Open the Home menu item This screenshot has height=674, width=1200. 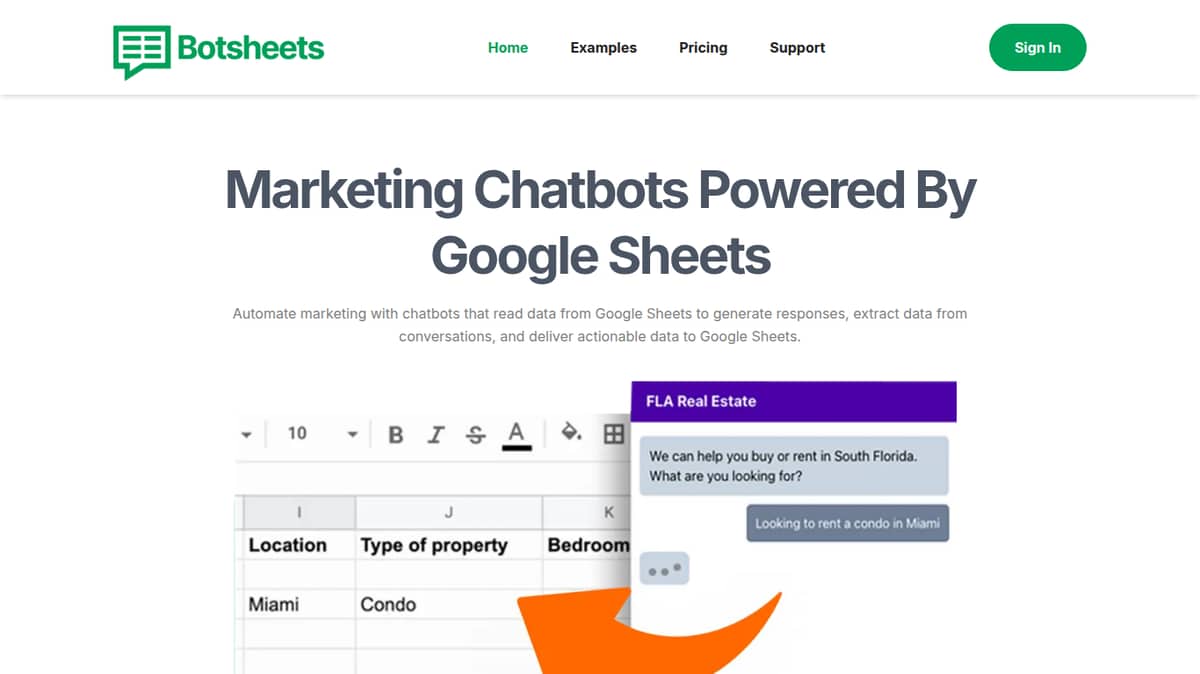[x=508, y=47]
